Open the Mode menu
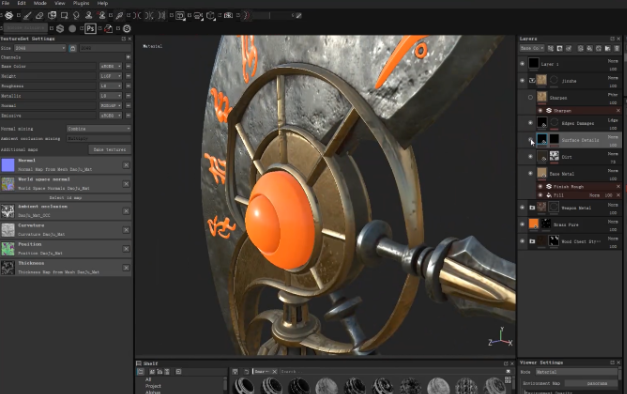The height and width of the screenshot is (394, 627). pos(40,3)
